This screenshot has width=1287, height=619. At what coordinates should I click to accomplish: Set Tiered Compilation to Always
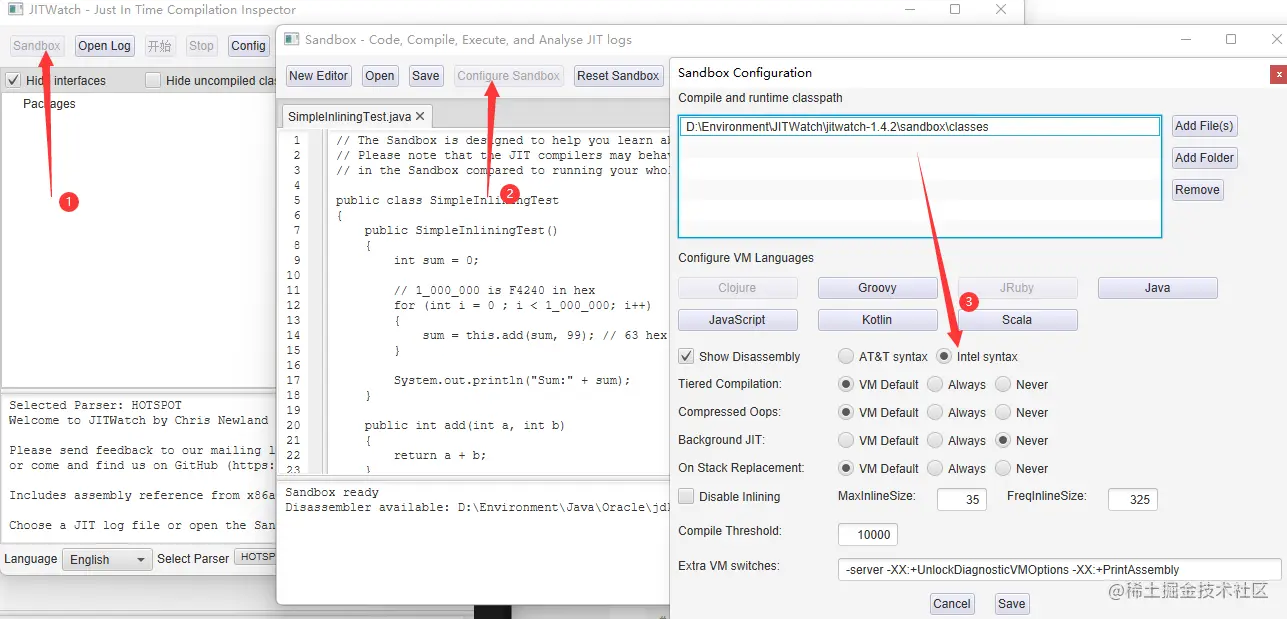[x=934, y=384]
